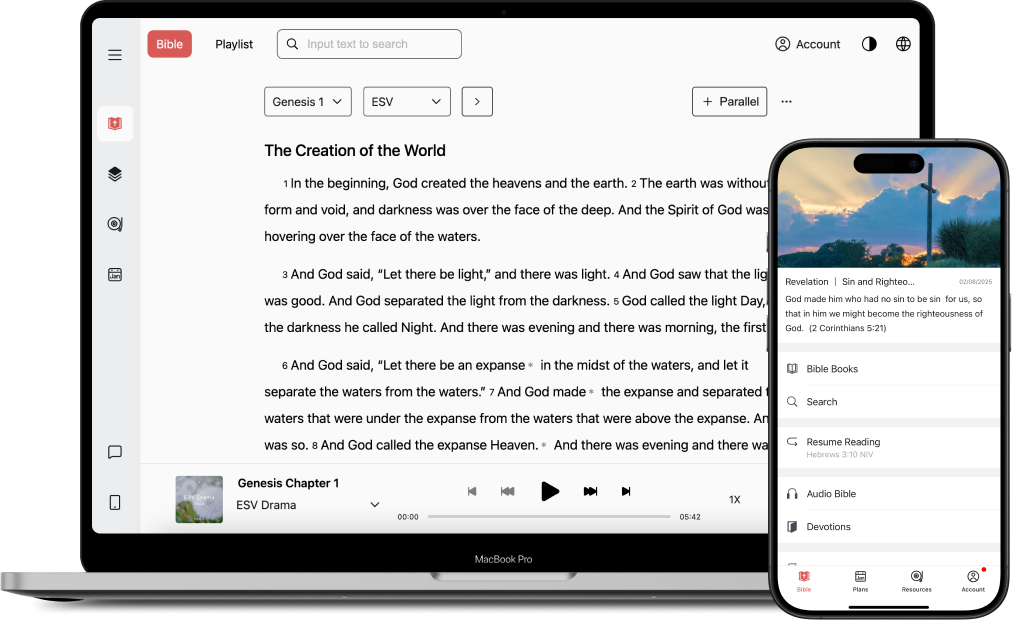Select the Bible book icon in sidebar
1016x624 pixels.
115,124
